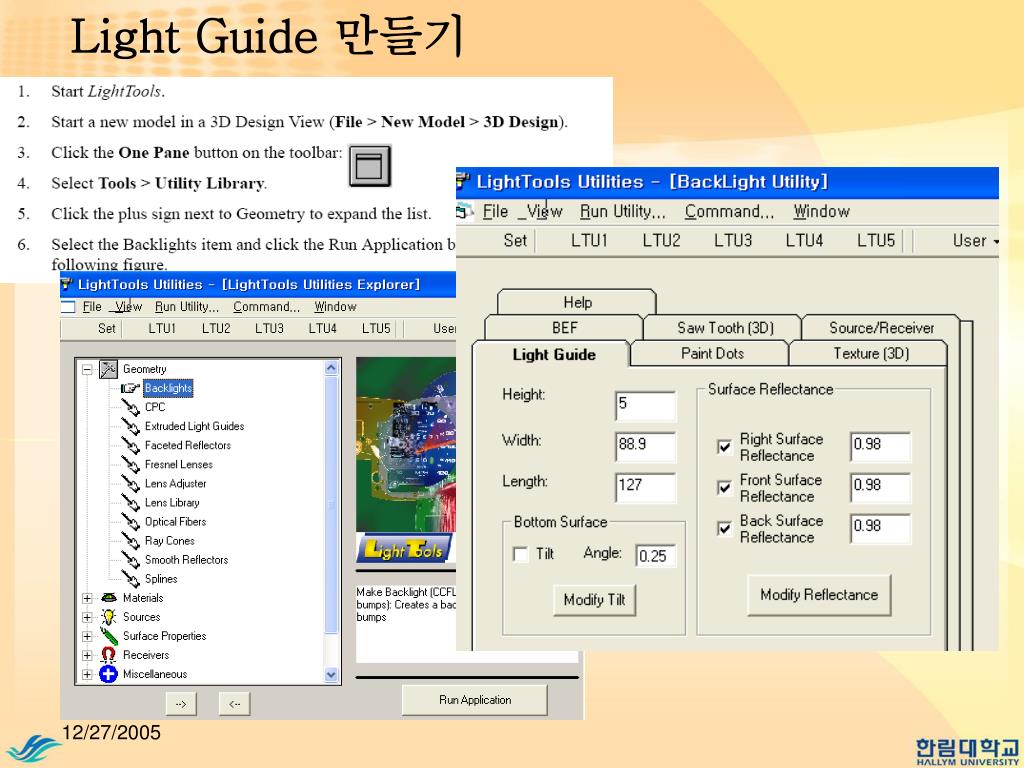1024x768 pixels.
Task: Click the tree scrollbar down arrow
Action: [x=331, y=675]
